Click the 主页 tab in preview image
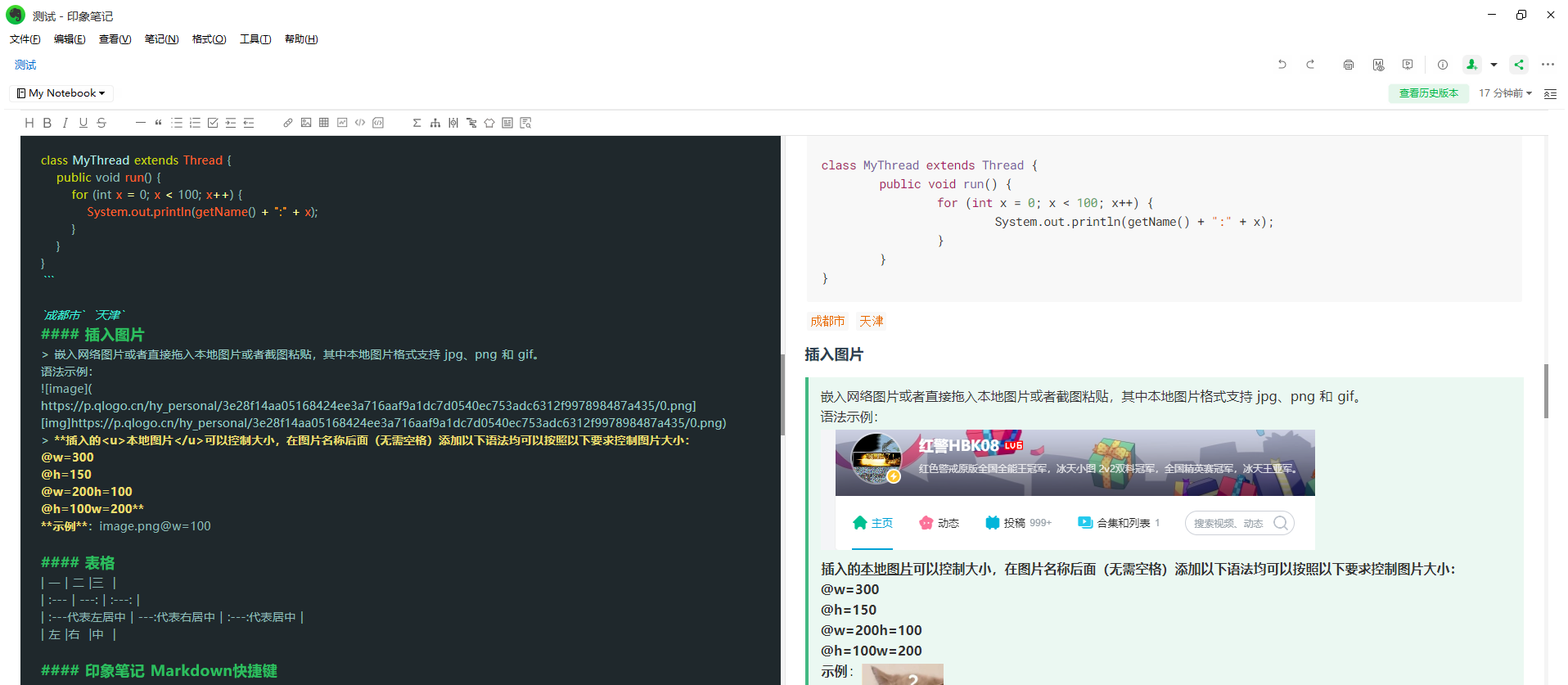 [x=872, y=523]
